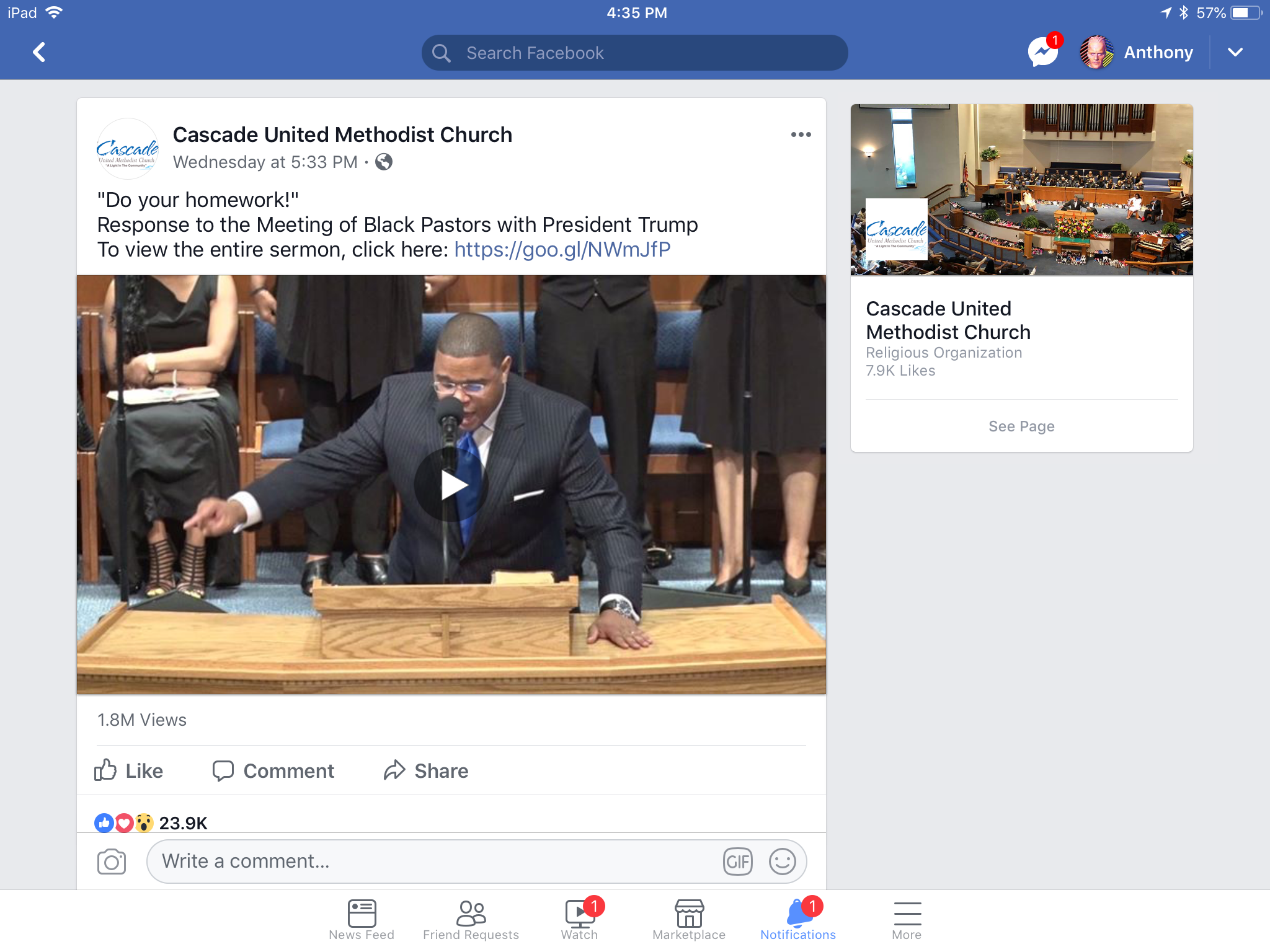Open camera for photo comment
The width and height of the screenshot is (1270, 952).
(112, 862)
